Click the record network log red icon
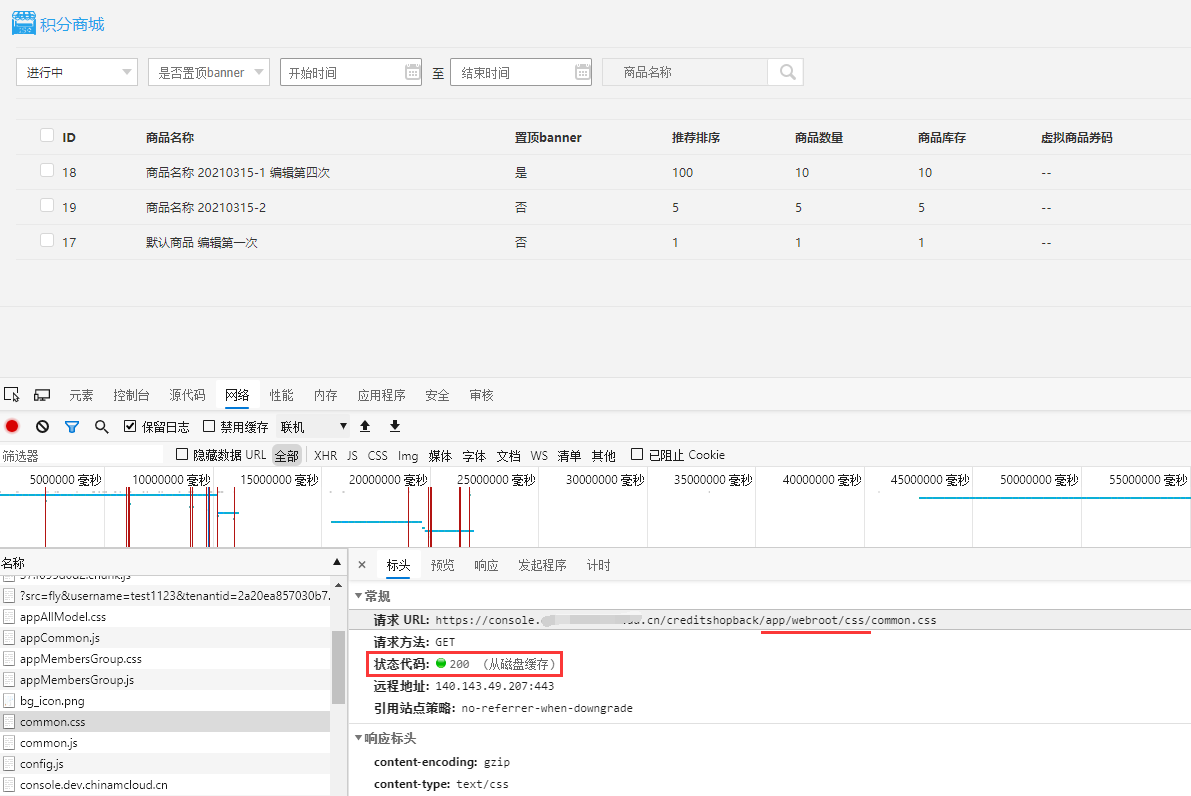Viewport: 1191px width, 796px height. [x=12, y=426]
